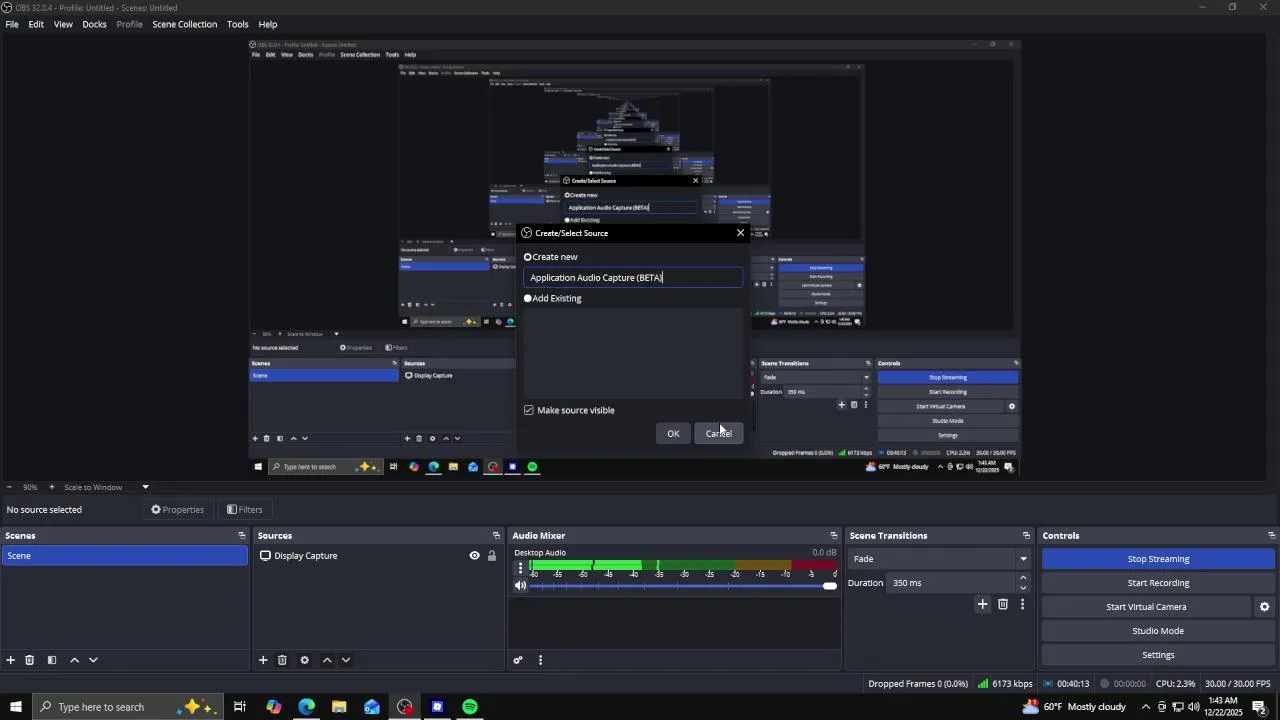
Task: Zoom in preview with the plus icon
Action: point(52,487)
